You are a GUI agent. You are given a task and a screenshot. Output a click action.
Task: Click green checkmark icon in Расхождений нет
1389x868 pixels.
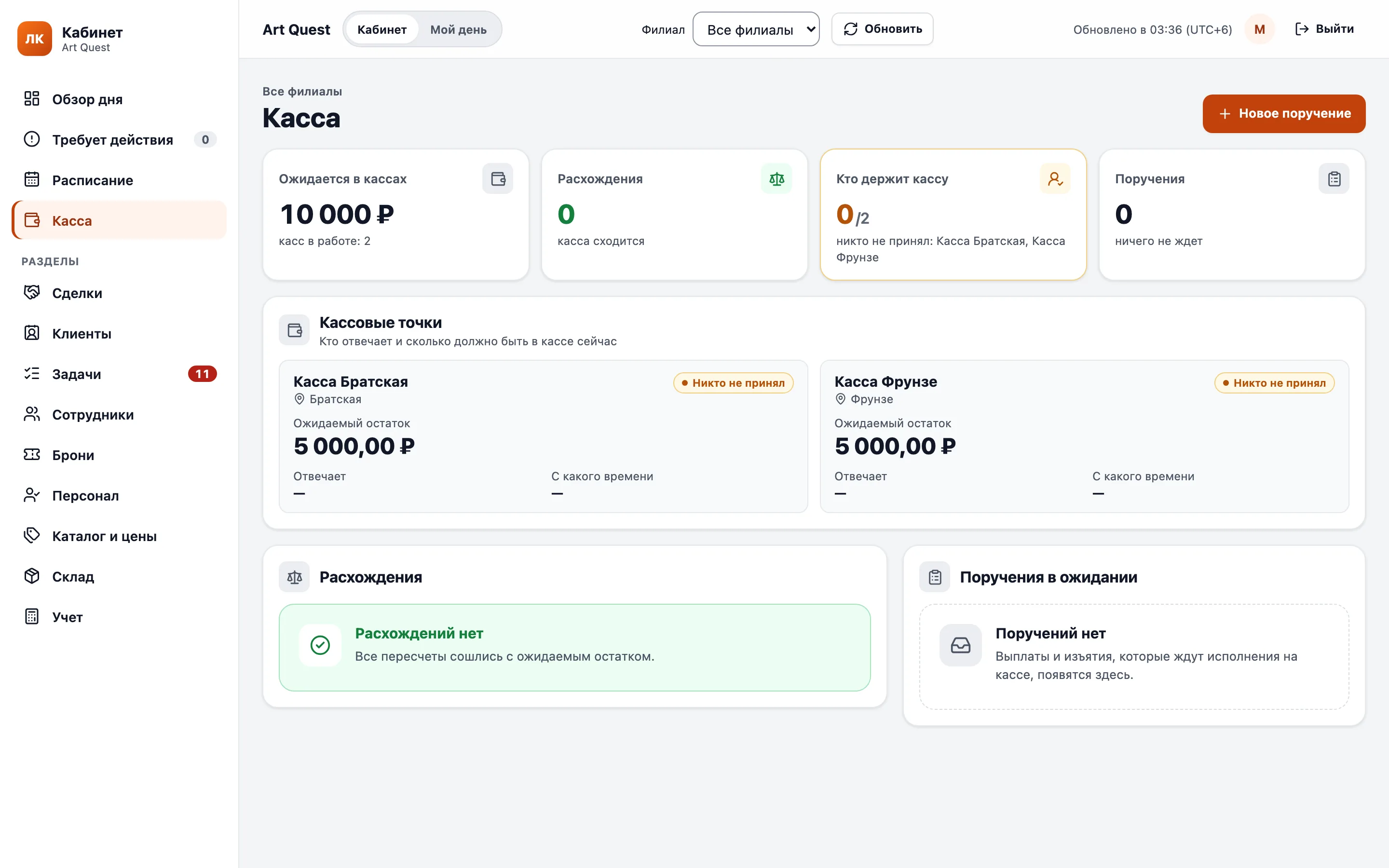(320, 645)
